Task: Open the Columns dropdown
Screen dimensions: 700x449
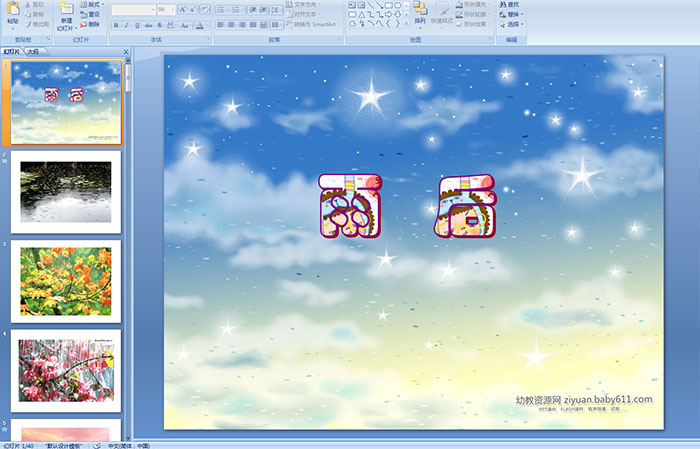Action: pos(276,25)
